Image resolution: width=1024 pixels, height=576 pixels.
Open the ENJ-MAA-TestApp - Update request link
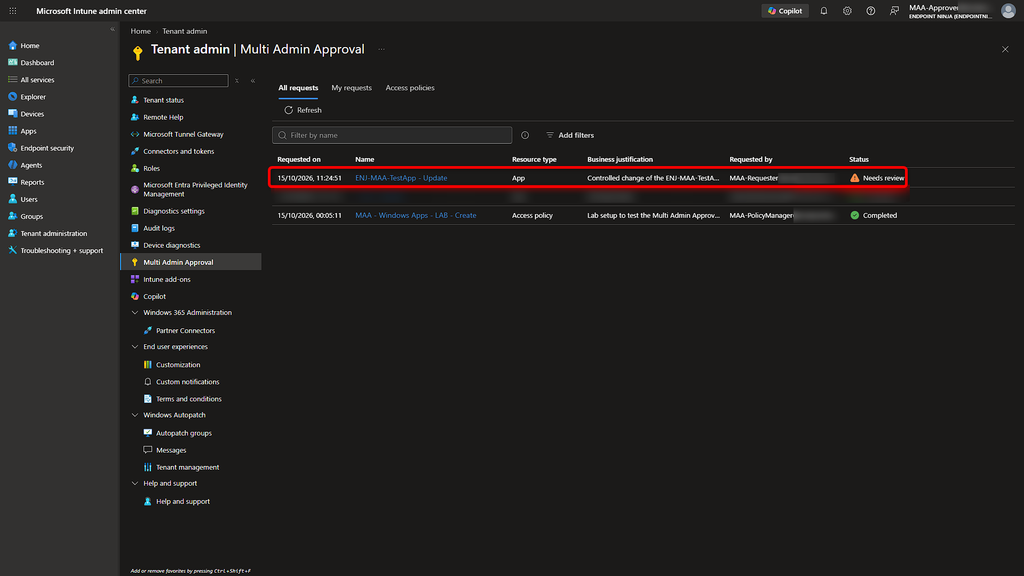pyautogui.click(x=401, y=178)
